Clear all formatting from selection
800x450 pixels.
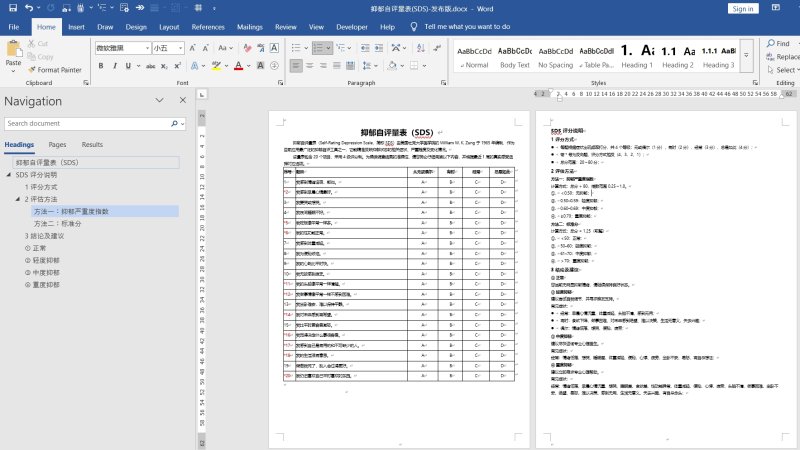point(247,48)
